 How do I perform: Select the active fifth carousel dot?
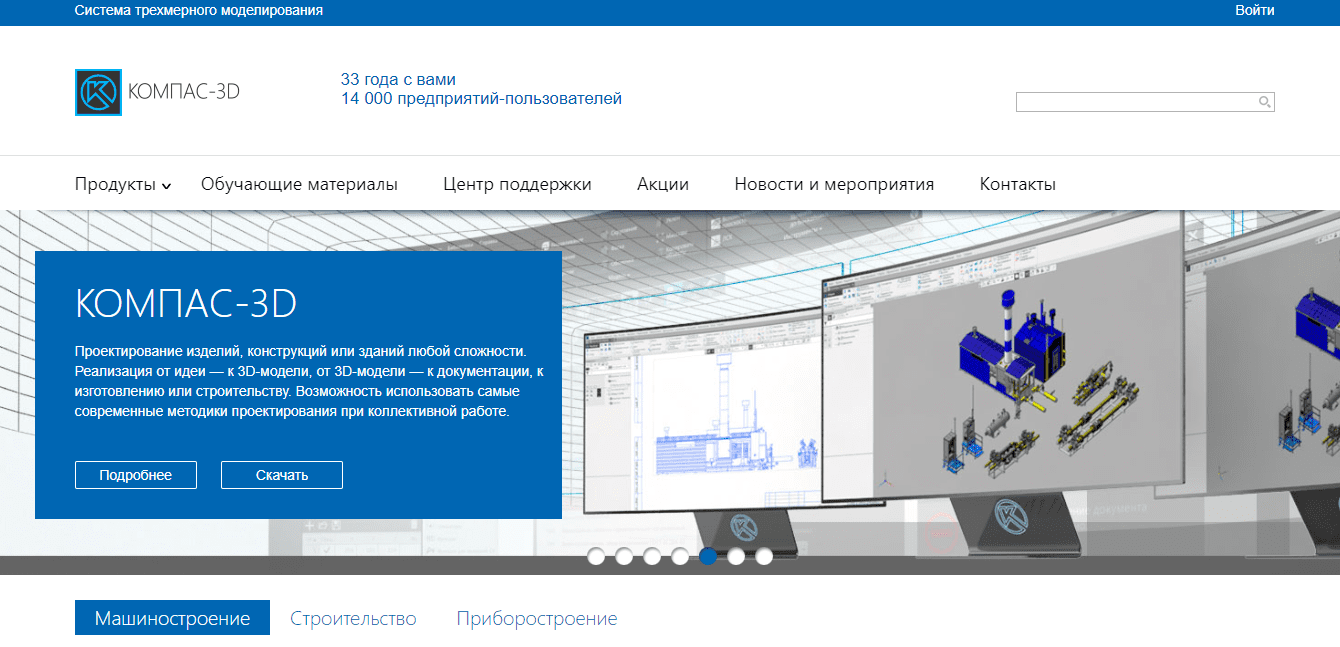click(708, 557)
